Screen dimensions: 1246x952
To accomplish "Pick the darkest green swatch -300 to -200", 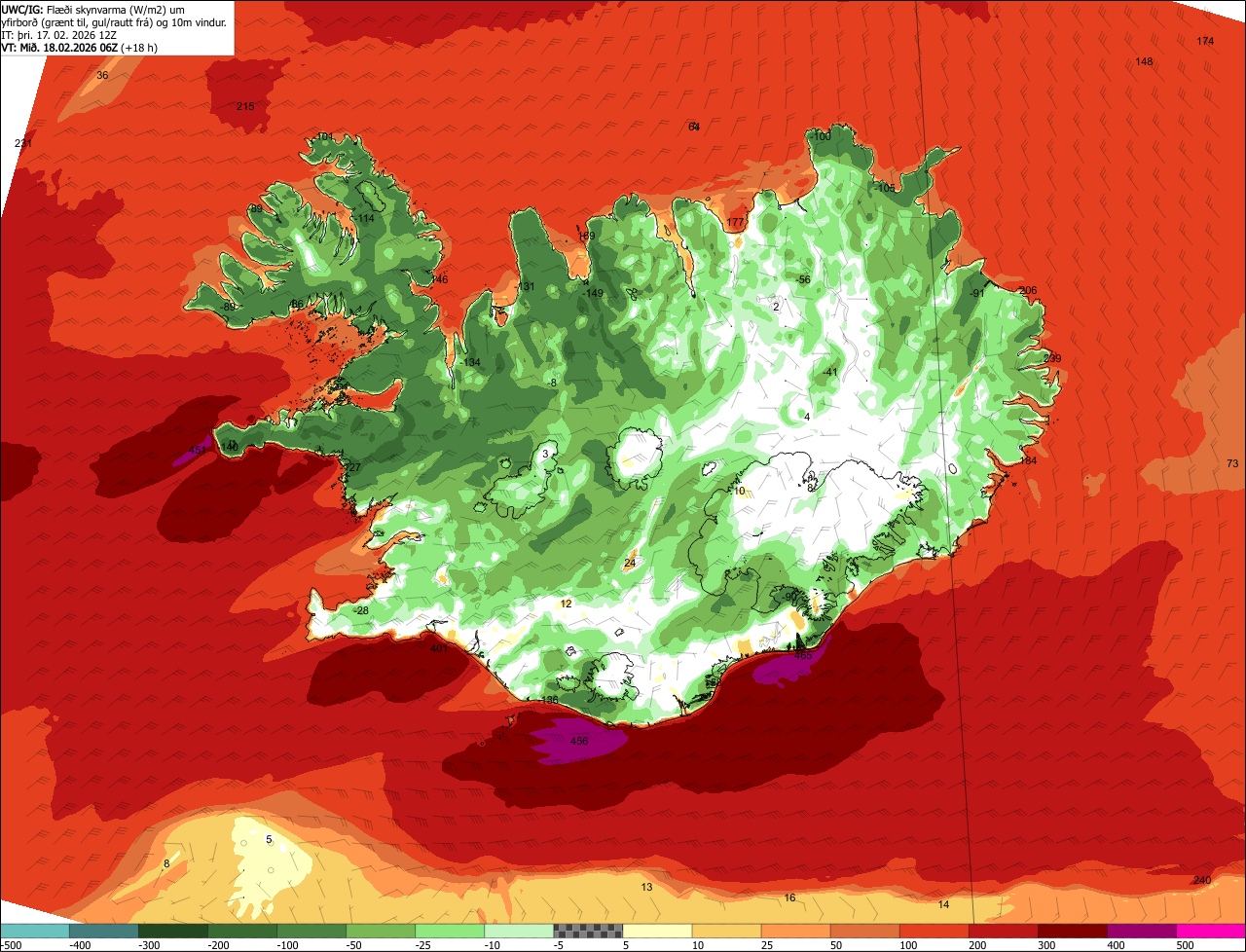I will click(x=172, y=931).
